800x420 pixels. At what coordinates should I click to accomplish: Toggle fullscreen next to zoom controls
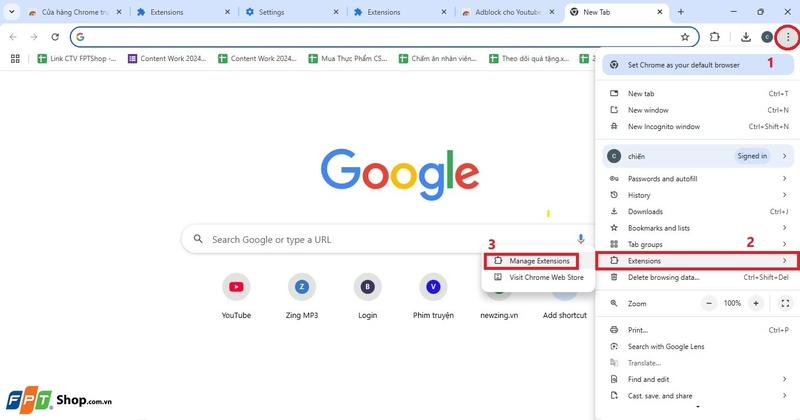tap(785, 303)
